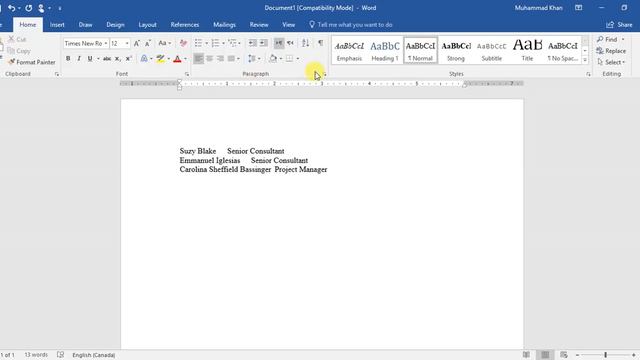640x360 pixels.
Task: Open the Design tab
Action: 115,24
